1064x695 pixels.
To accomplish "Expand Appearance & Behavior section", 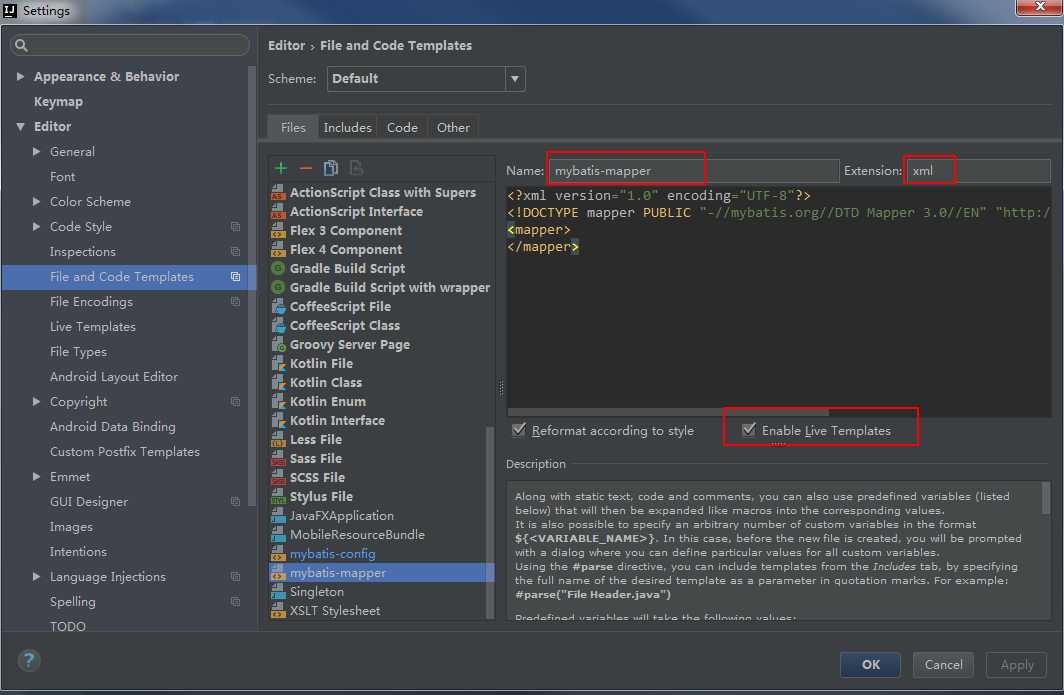I will [x=20, y=77].
